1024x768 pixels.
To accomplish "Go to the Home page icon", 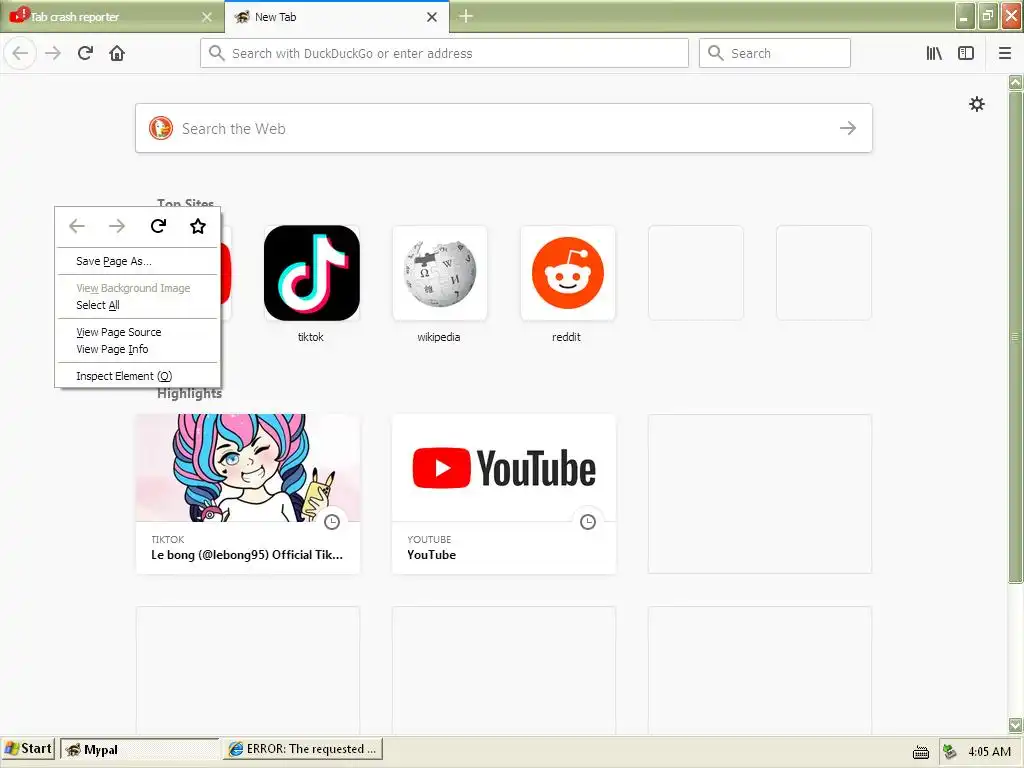I will [117, 53].
